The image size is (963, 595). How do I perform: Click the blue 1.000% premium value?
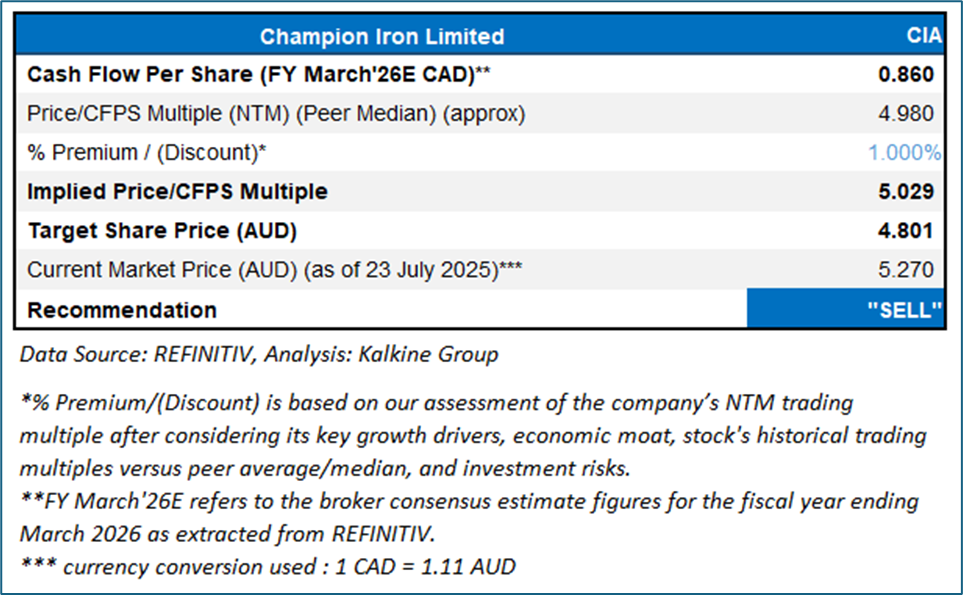(x=904, y=153)
